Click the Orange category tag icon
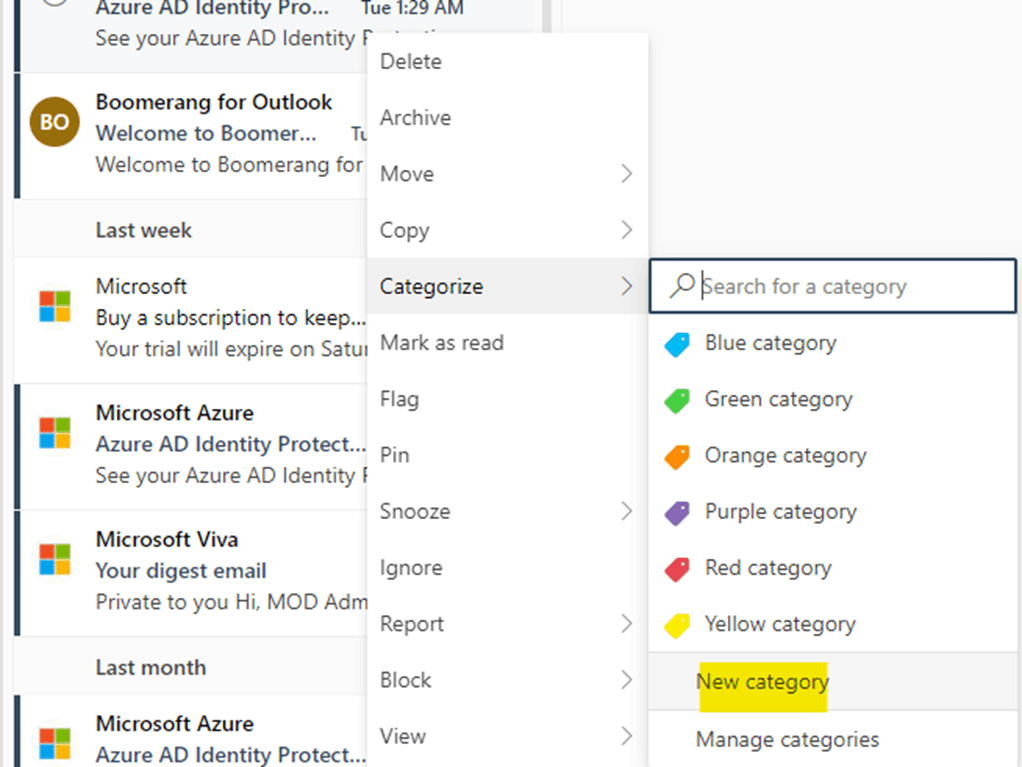This screenshot has height=767, width=1022. click(x=677, y=457)
